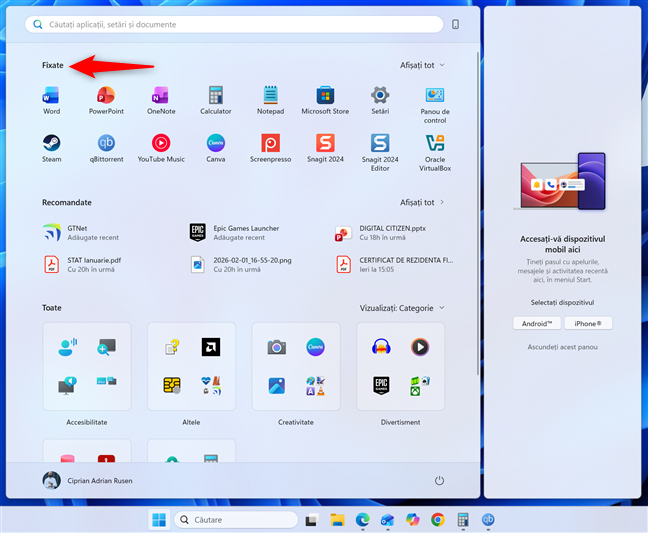This screenshot has width=648, height=533.
Task: Select iPhone device button
Action: (588, 324)
